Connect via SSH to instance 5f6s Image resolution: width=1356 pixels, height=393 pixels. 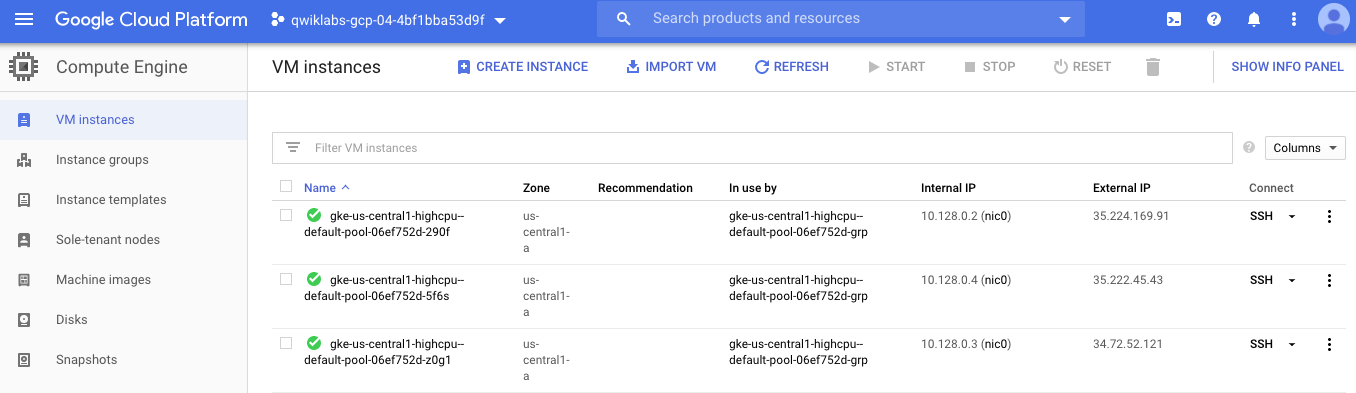[1261, 280]
